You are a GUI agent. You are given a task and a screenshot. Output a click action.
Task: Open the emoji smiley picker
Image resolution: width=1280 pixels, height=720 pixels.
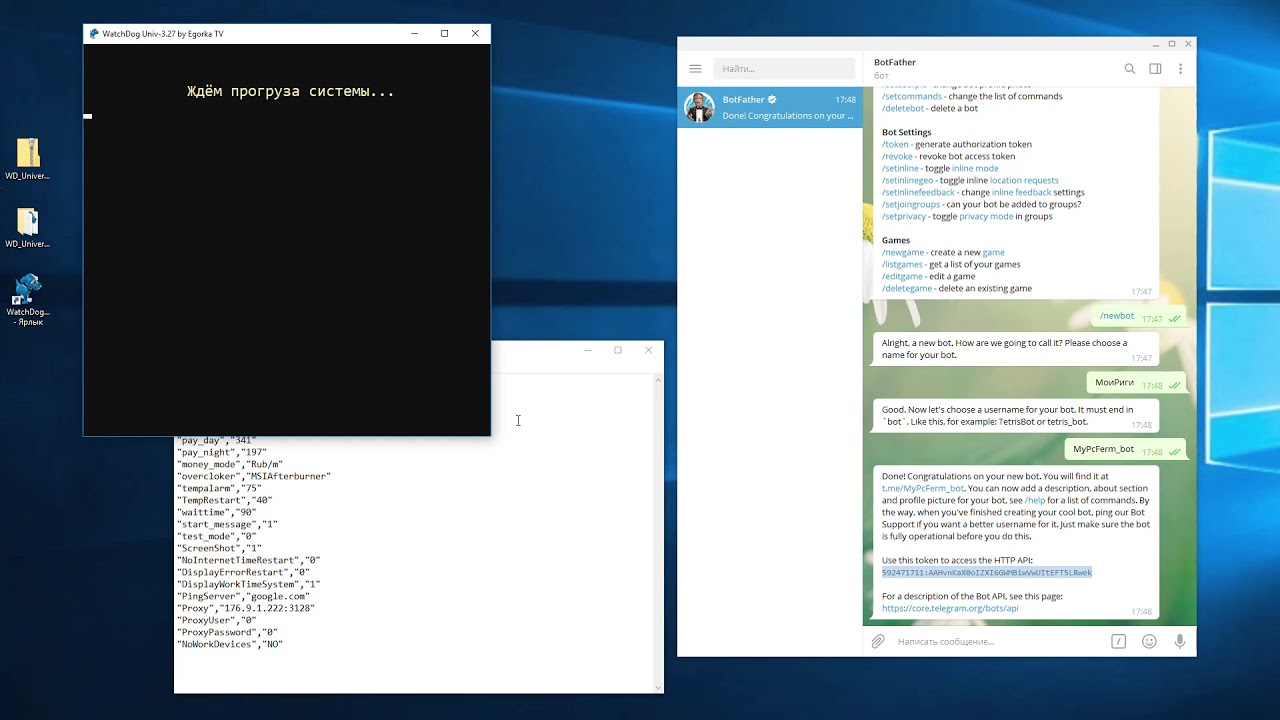[x=1149, y=641]
